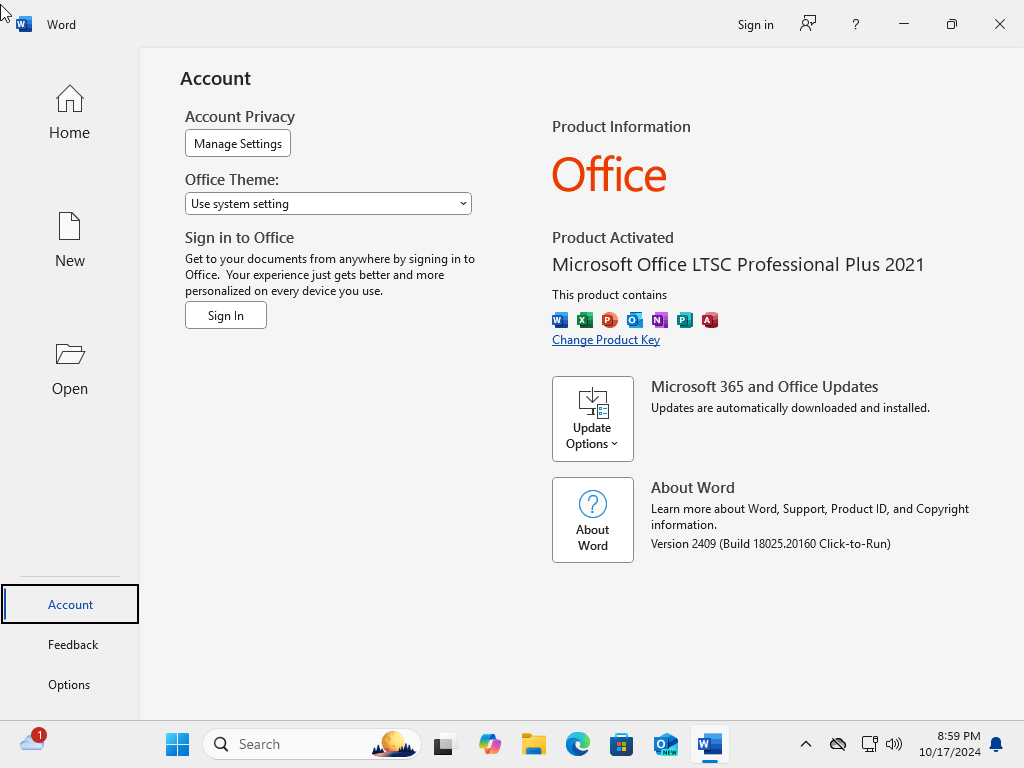Click the Publisher product icon
Screen dimensions: 1024x768
684,320
